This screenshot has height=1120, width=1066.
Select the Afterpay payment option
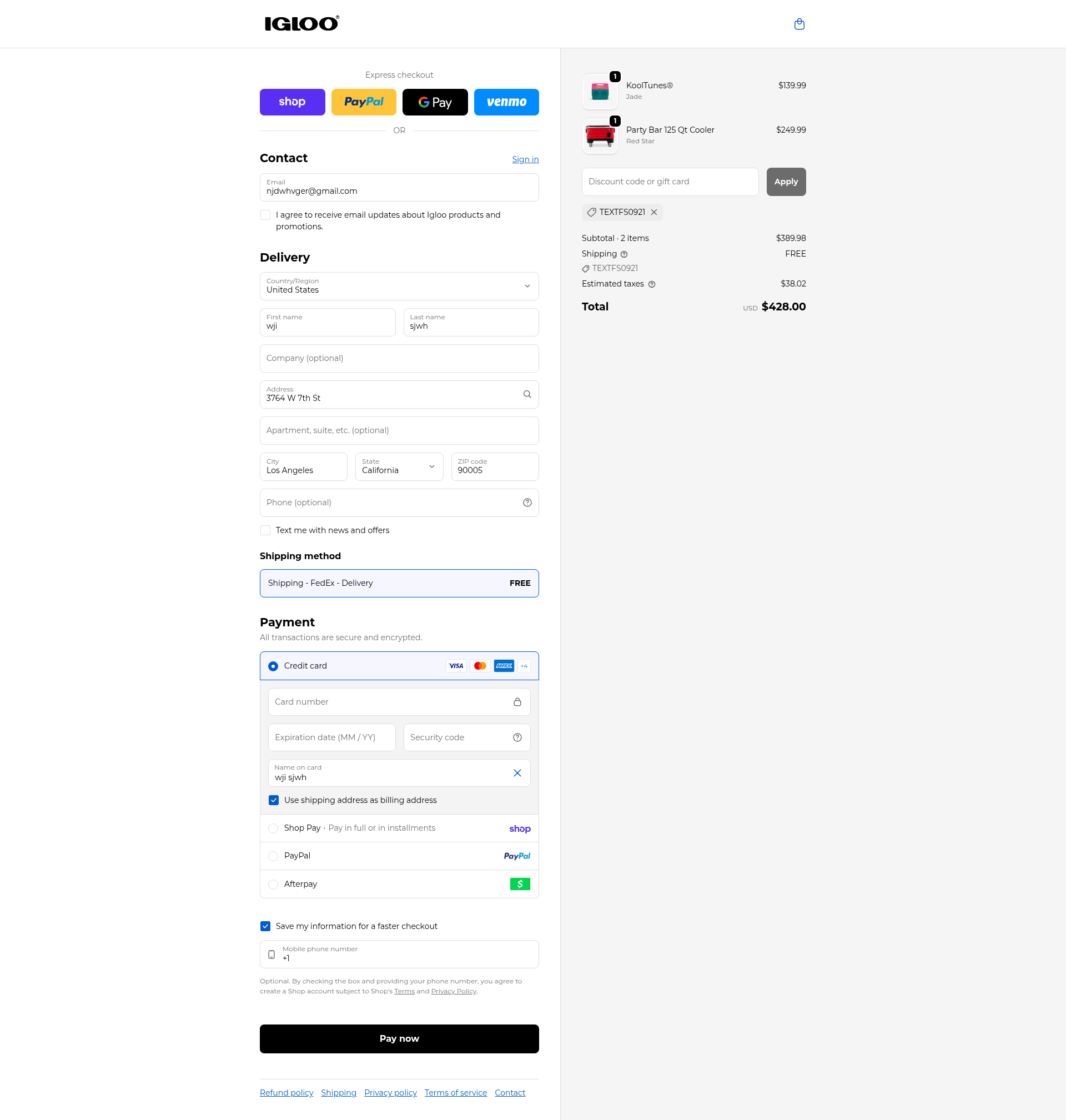273,884
